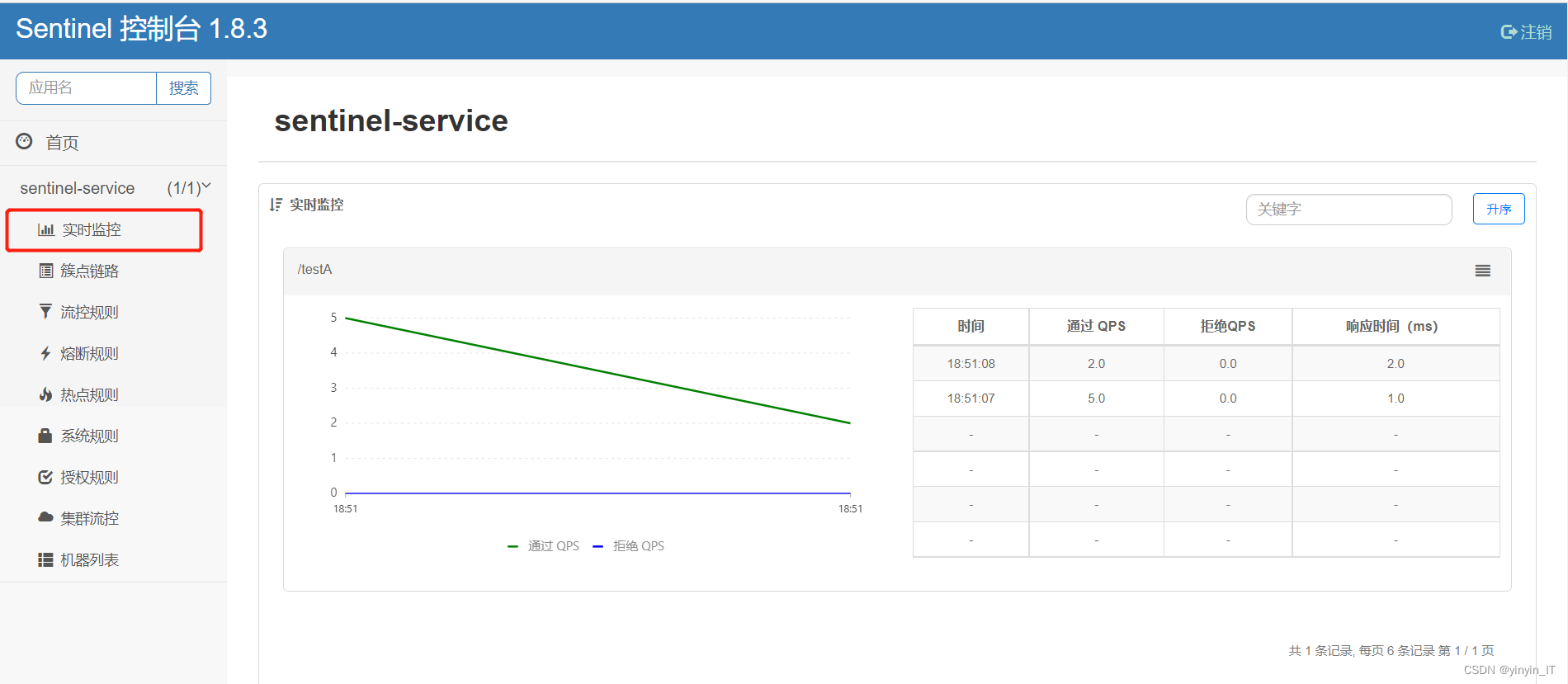Click the lock icon beside 系统规则

click(45, 436)
